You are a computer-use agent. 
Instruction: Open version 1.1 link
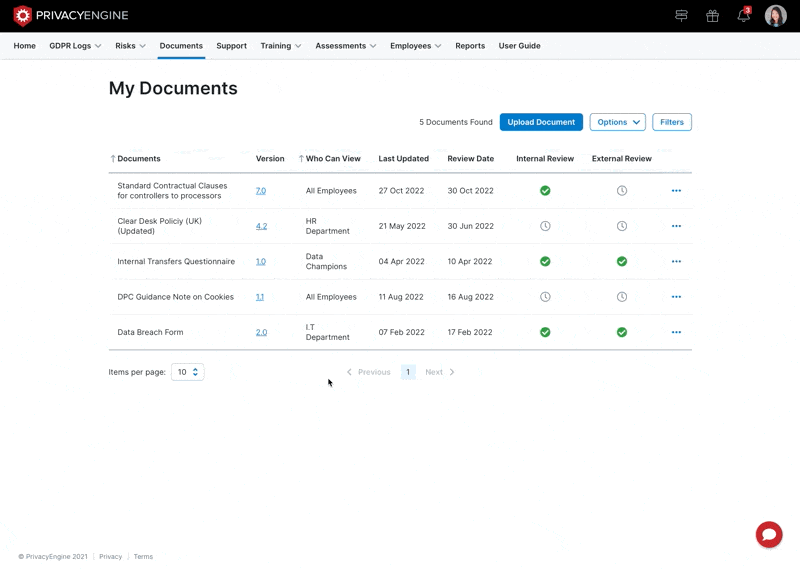point(260,297)
